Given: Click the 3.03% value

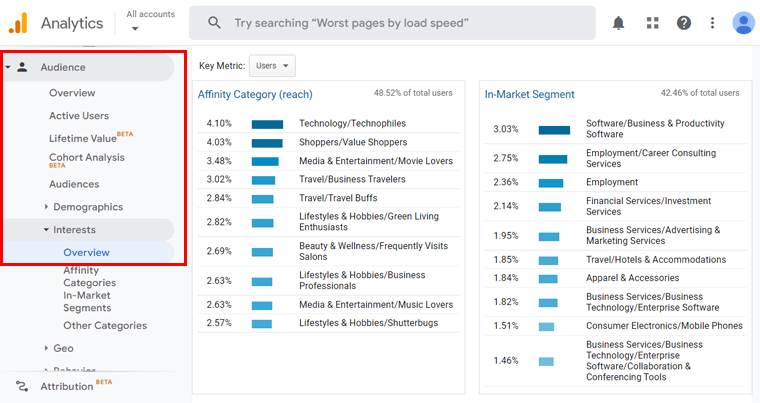Looking at the screenshot, I should click(x=506, y=129).
